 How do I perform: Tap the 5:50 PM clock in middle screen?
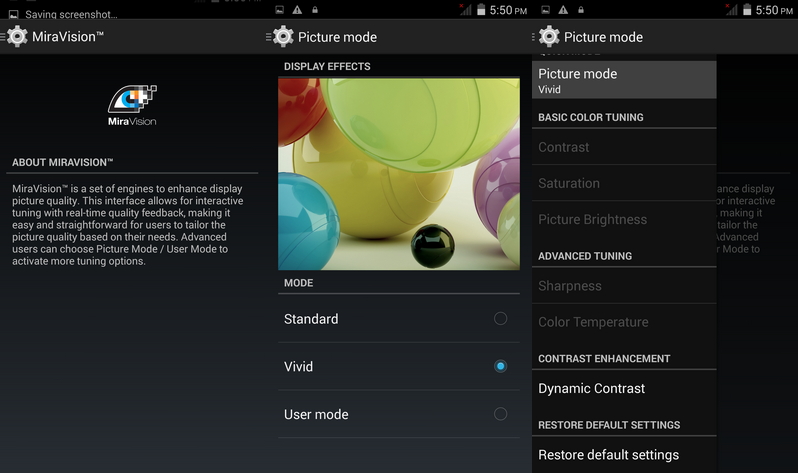coord(508,10)
